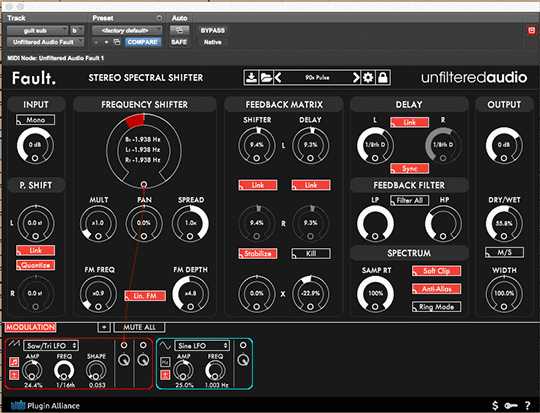540x413 pixels.
Task: Open the Saw/Tri LFO type dropdown
Action: pyautogui.click(x=51, y=345)
